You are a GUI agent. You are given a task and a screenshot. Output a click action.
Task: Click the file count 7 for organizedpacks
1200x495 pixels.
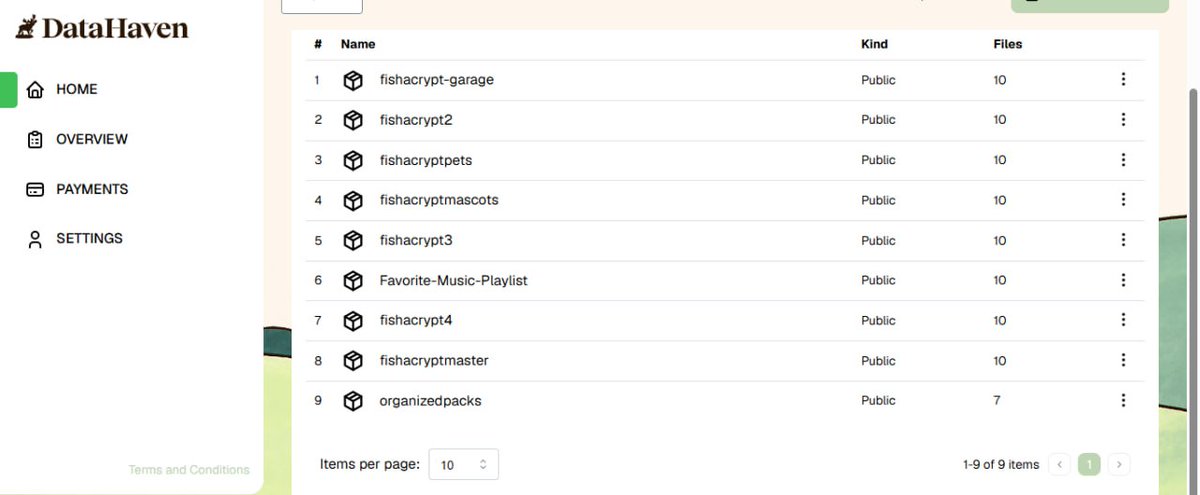[997, 400]
